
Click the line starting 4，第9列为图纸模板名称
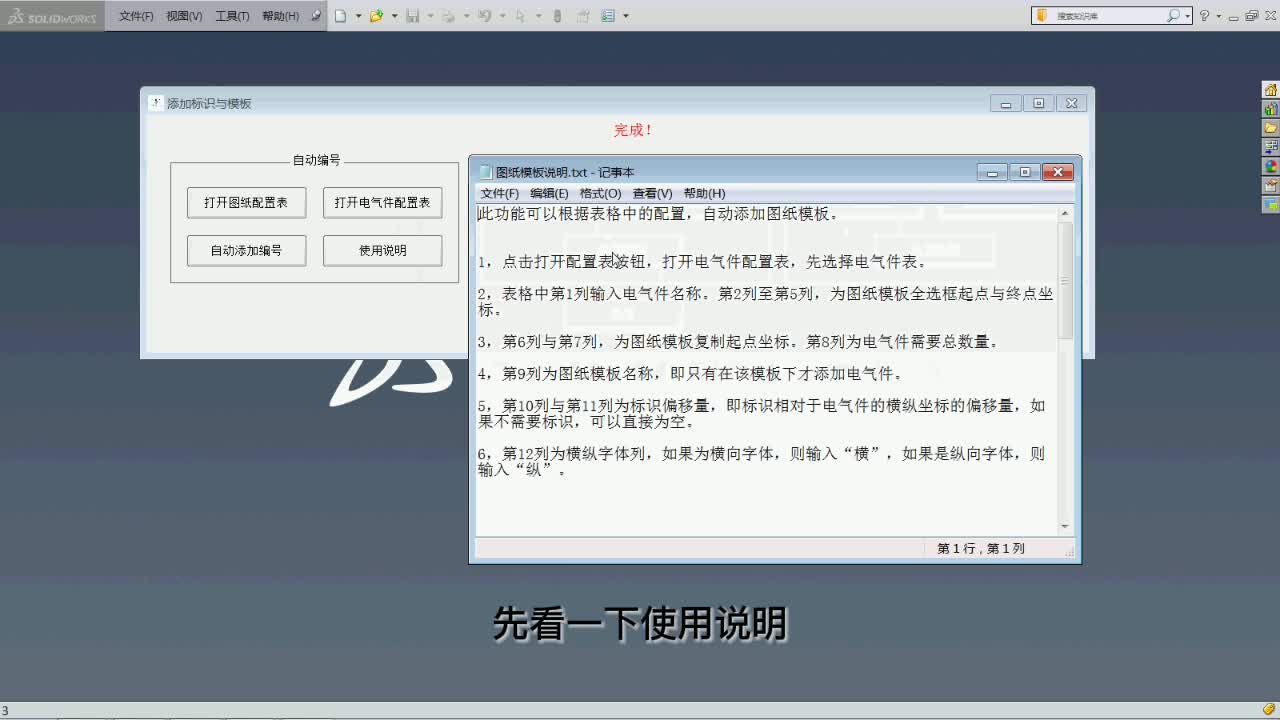click(x=690, y=374)
